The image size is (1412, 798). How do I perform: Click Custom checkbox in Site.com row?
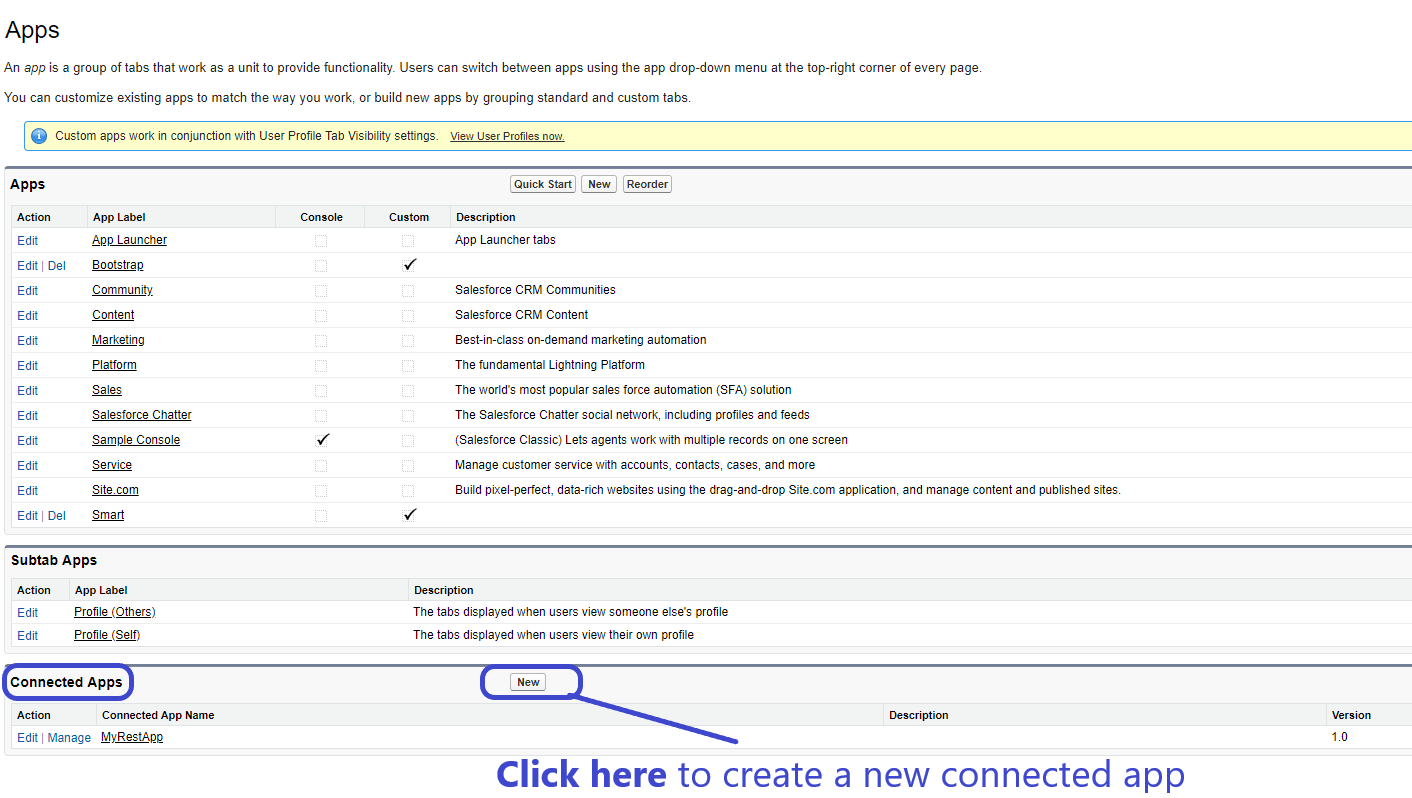point(408,490)
